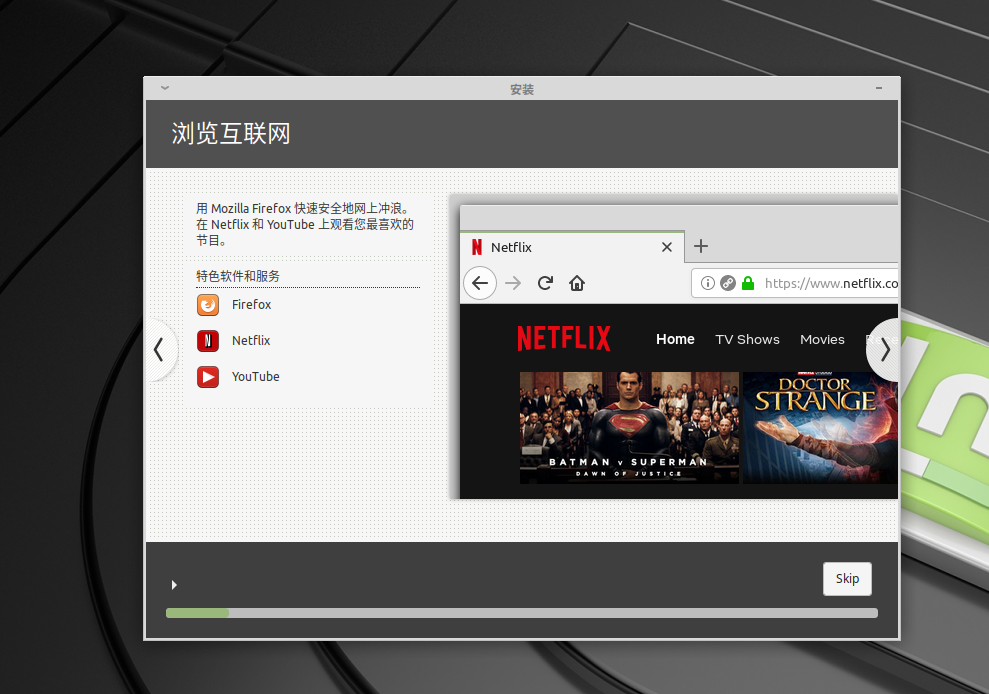Click the installation progress bar
The width and height of the screenshot is (989, 694).
(522, 612)
